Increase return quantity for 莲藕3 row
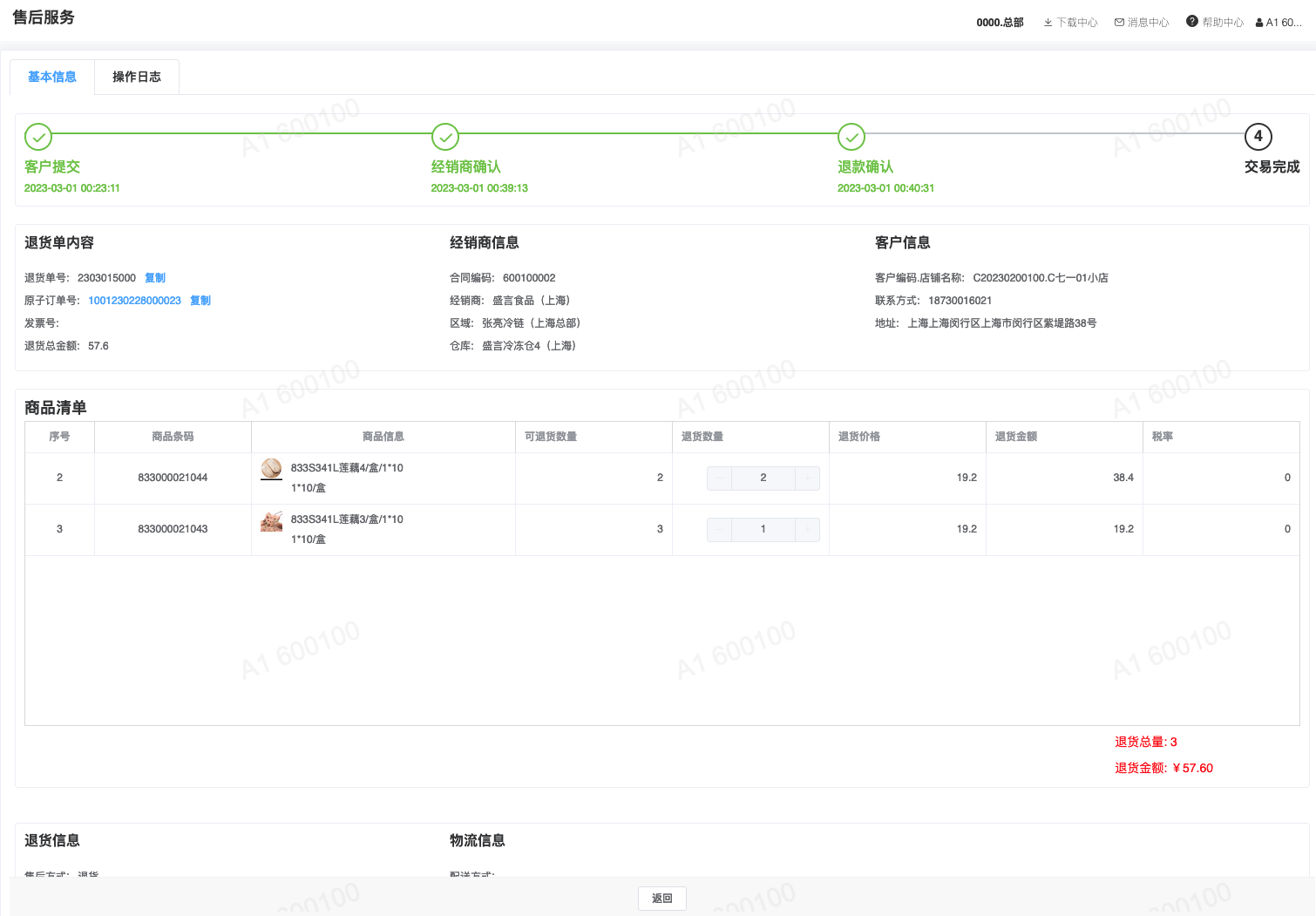Screen dimensions: 1316x916 pos(808,529)
